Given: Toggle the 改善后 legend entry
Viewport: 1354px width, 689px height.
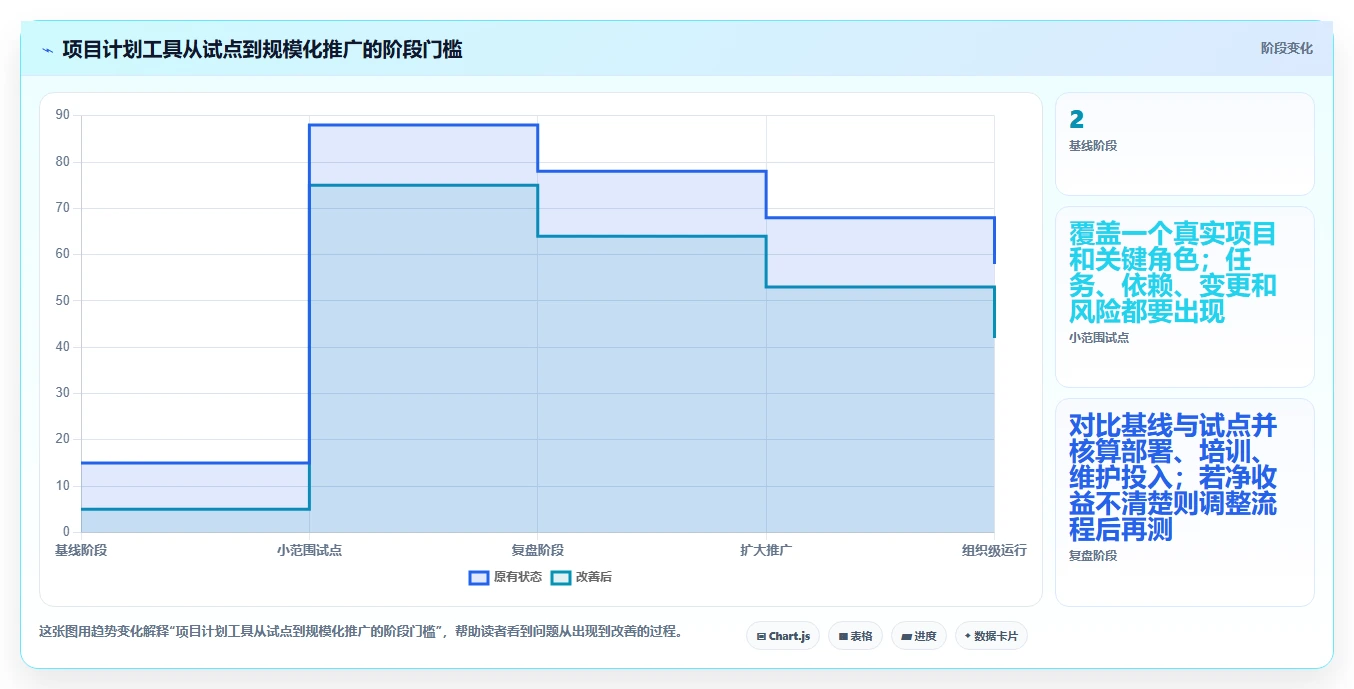Looking at the screenshot, I should [581, 577].
